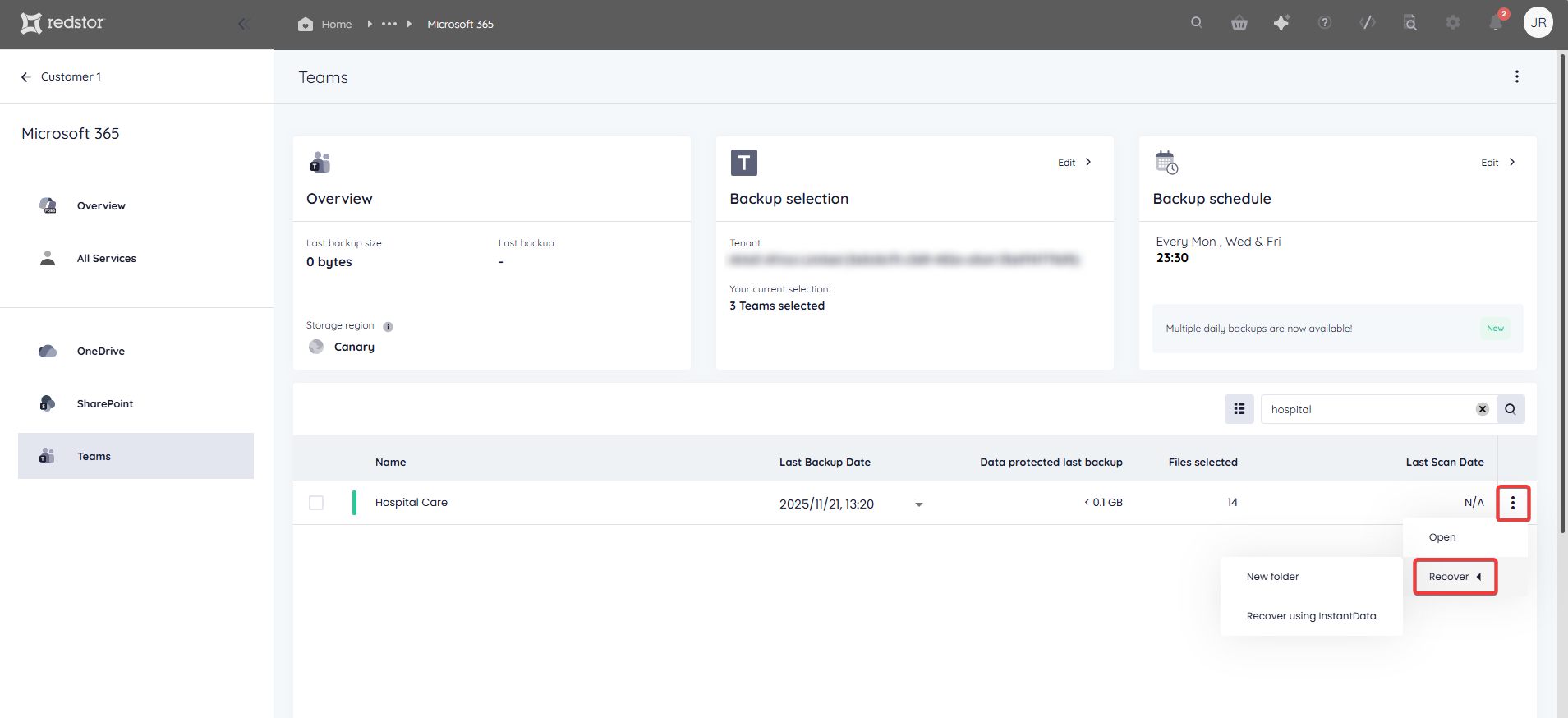Open notifications bell with 2 alerts
1568x718 pixels.
(x=1497, y=22)
